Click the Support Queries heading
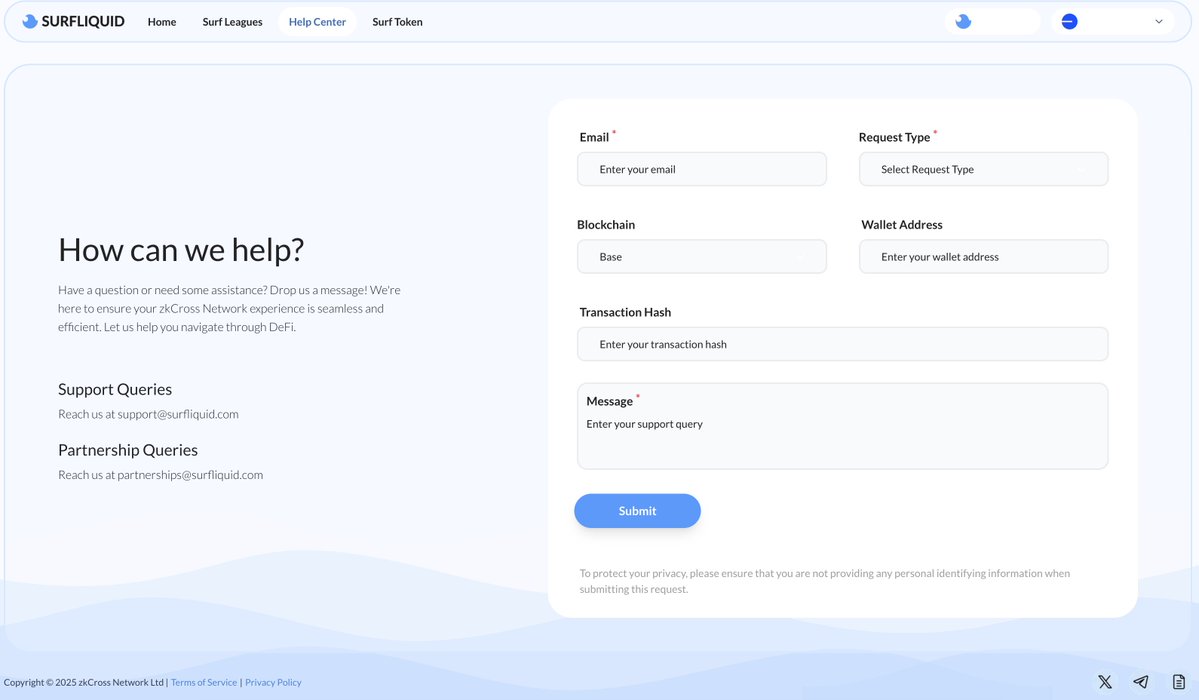The height and width of the screenshot is (700, 1199). [115, 389]
